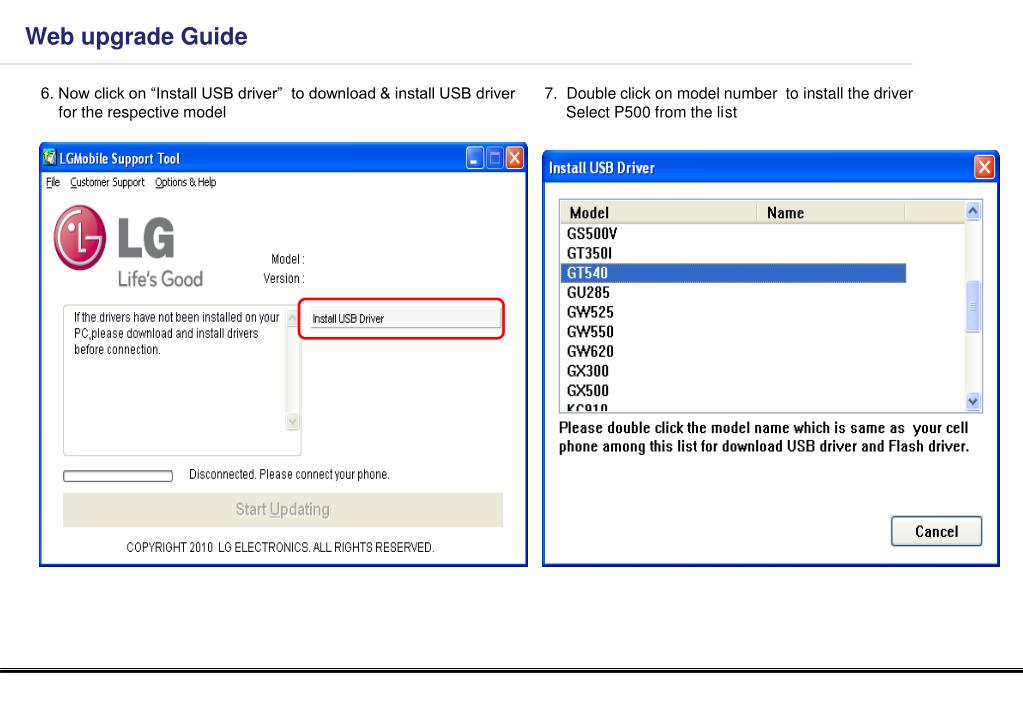Click the LG Life's Good logo
The image size is (1023, 708).
coord(129,247)
